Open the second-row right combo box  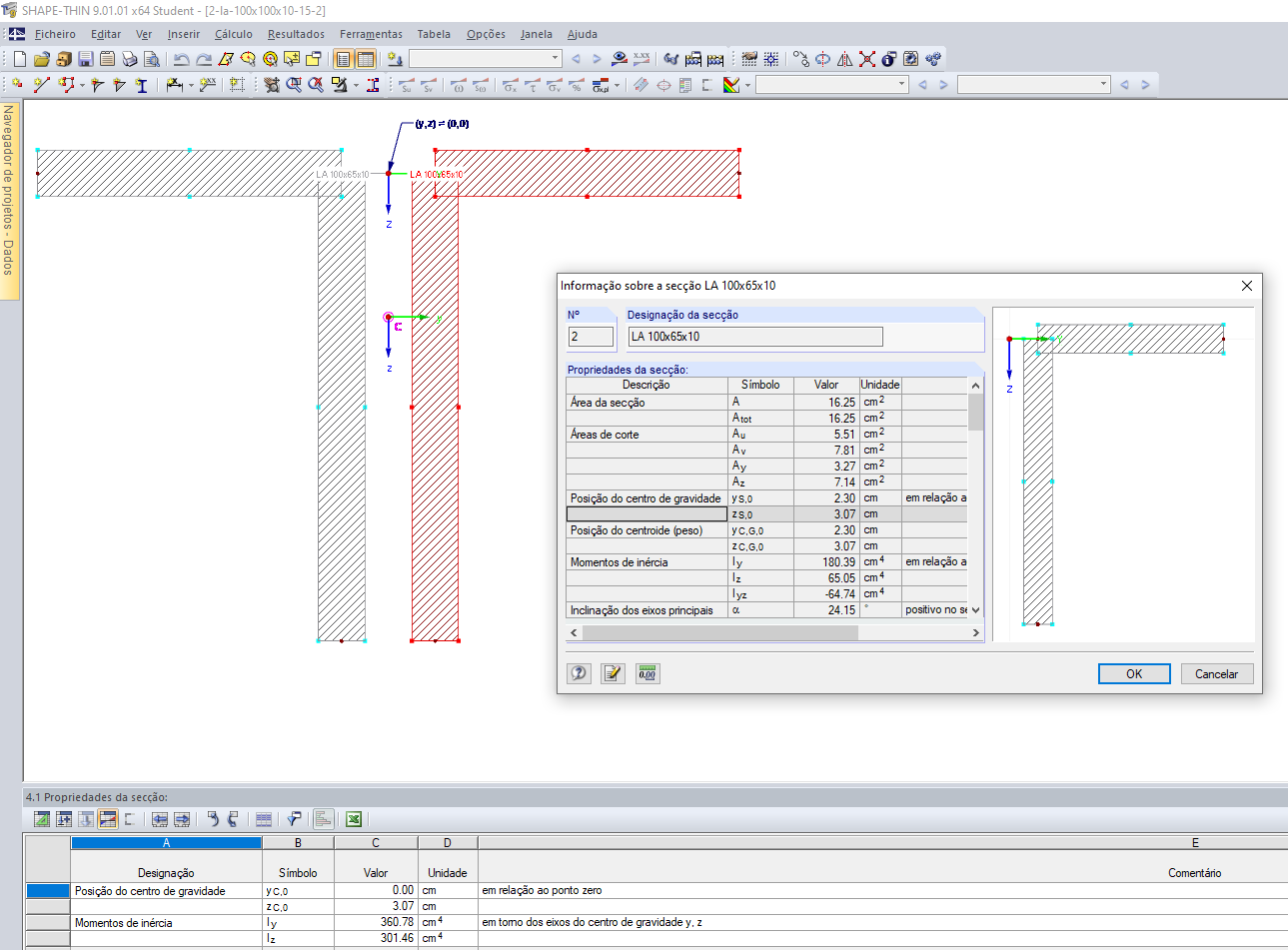point(1033,85)
